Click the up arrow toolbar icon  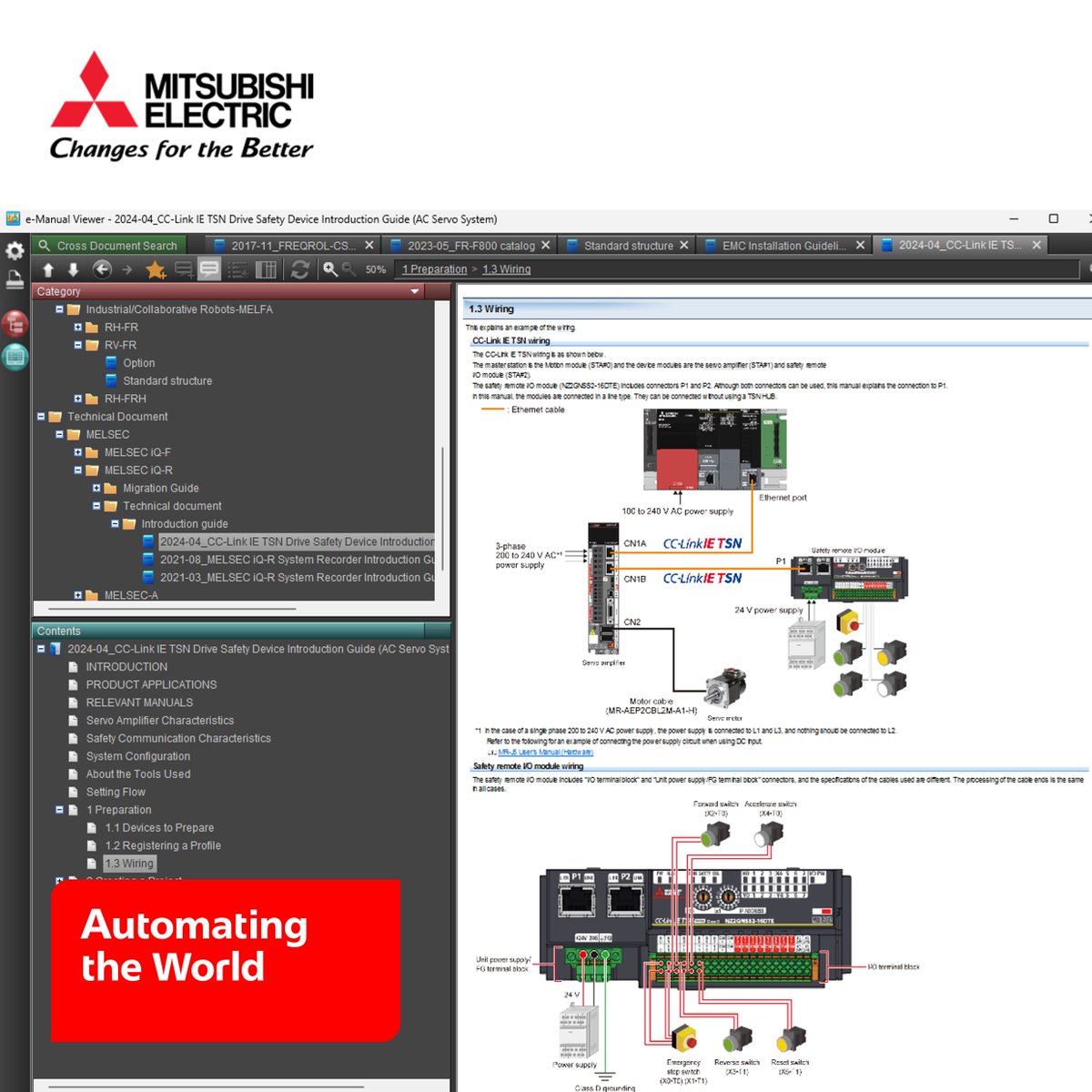pyautogui.click(x=48, y=269)
